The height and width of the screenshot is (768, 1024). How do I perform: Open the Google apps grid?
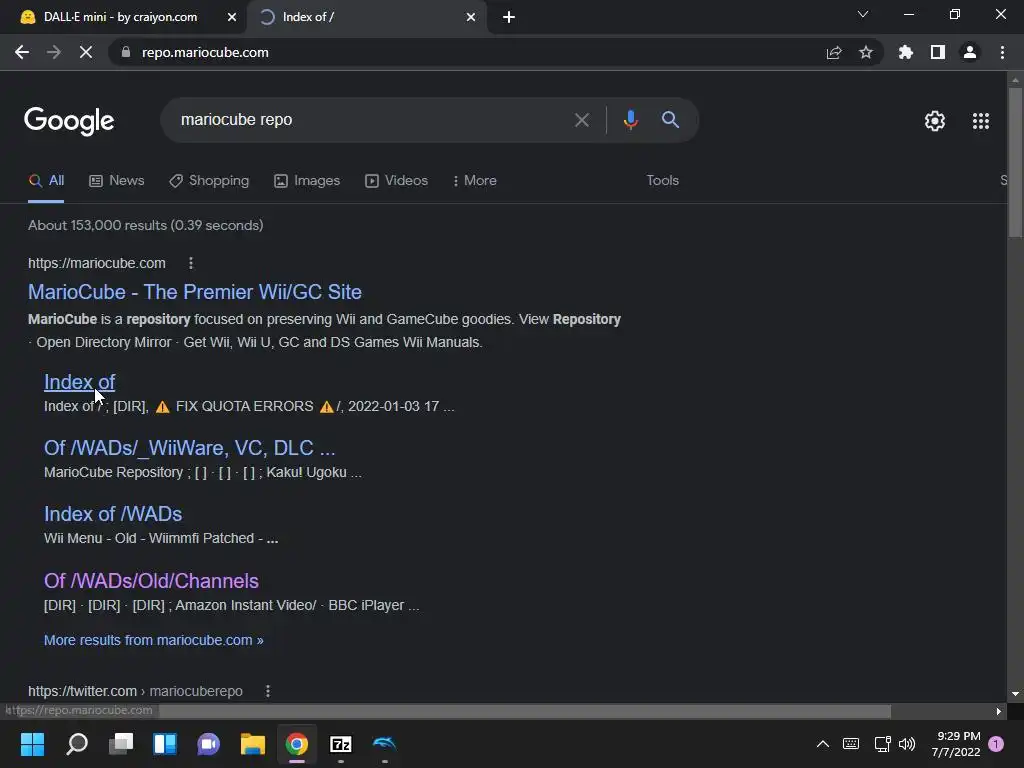click(x=980, y=121)
